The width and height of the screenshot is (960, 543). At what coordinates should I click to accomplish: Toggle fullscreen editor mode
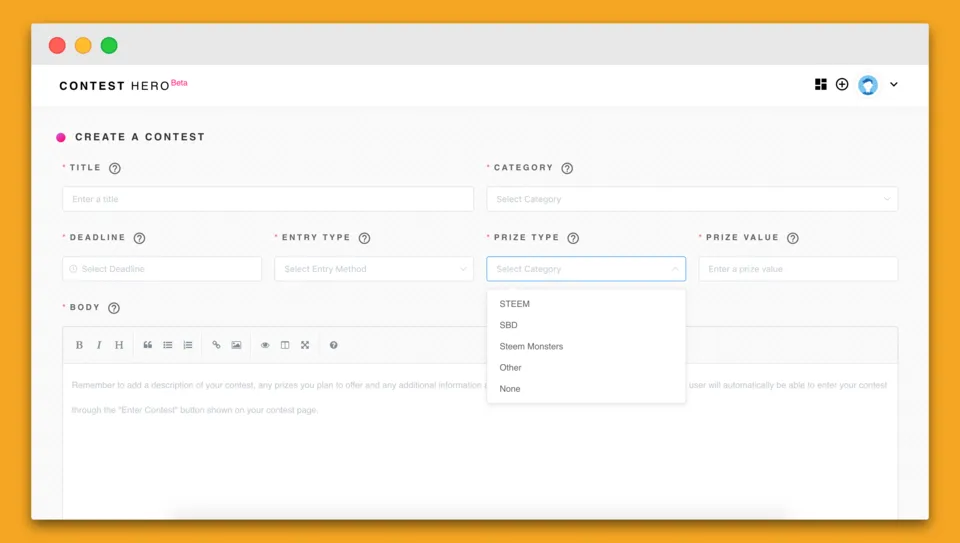click(x=305, y=345)
